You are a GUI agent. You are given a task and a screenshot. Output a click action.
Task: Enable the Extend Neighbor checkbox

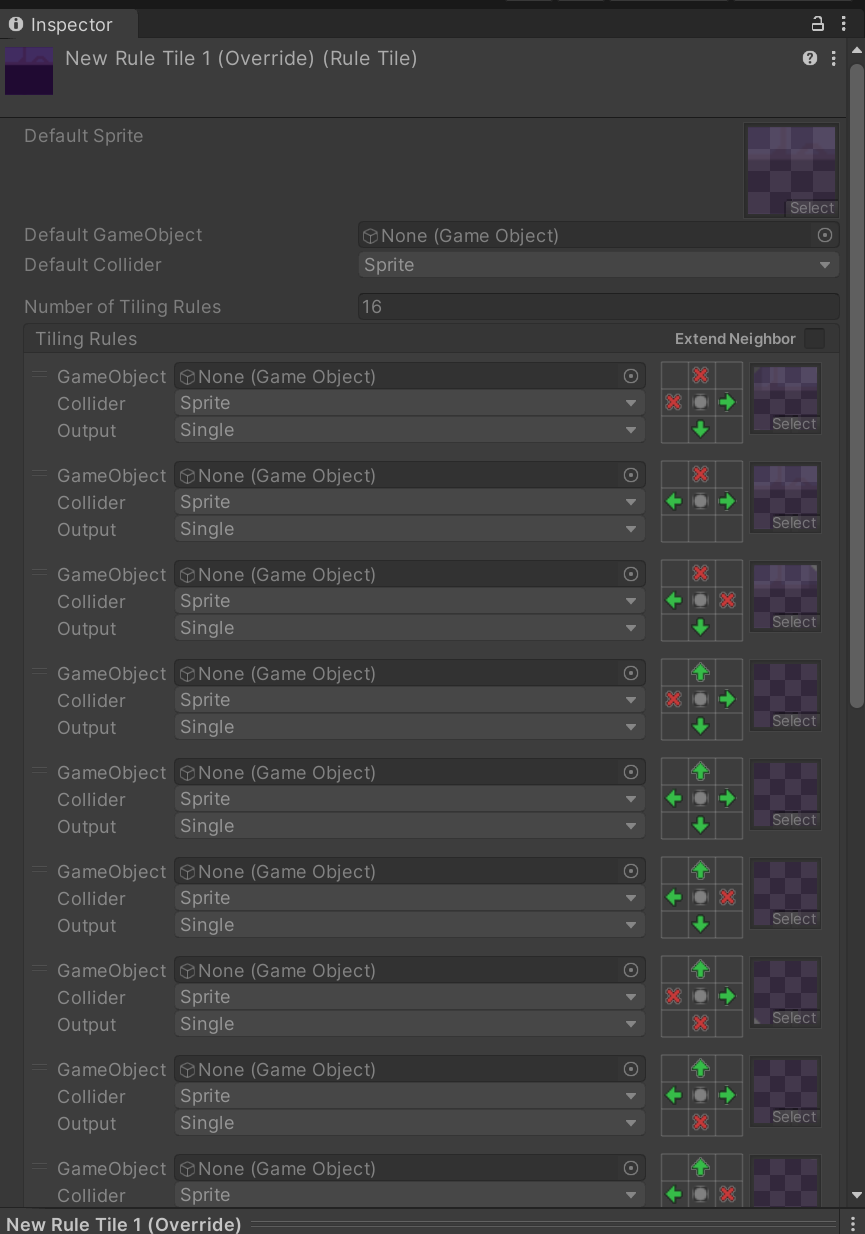(815, 339)
